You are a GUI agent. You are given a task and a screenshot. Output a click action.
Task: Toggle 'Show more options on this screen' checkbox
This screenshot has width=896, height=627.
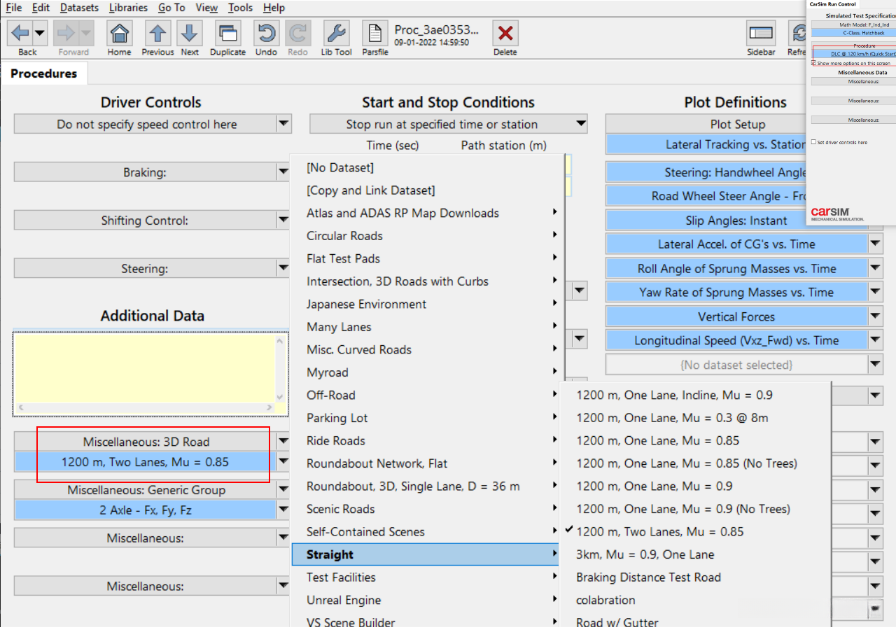point(813,63)
